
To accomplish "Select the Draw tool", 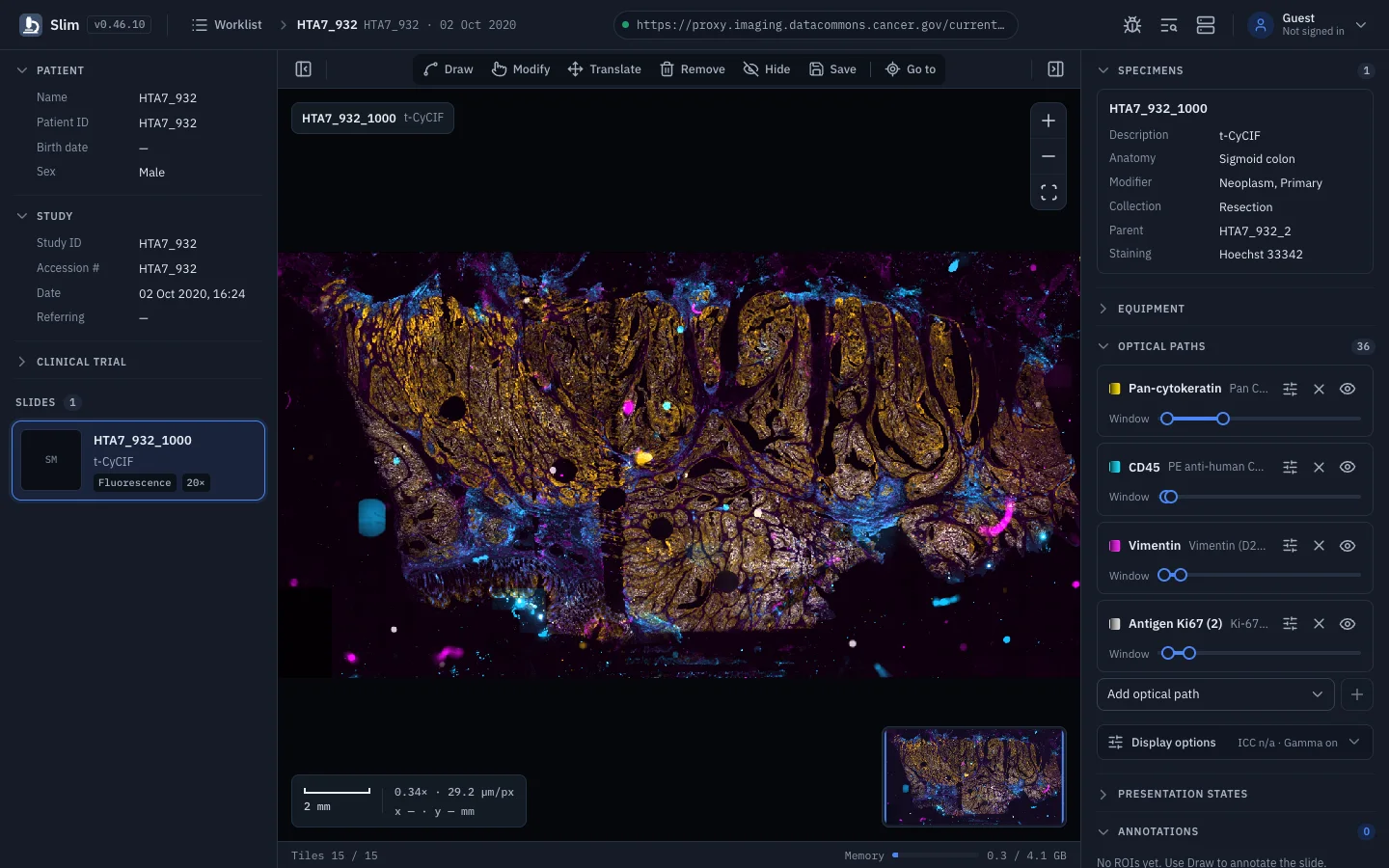I will point(449,69).
